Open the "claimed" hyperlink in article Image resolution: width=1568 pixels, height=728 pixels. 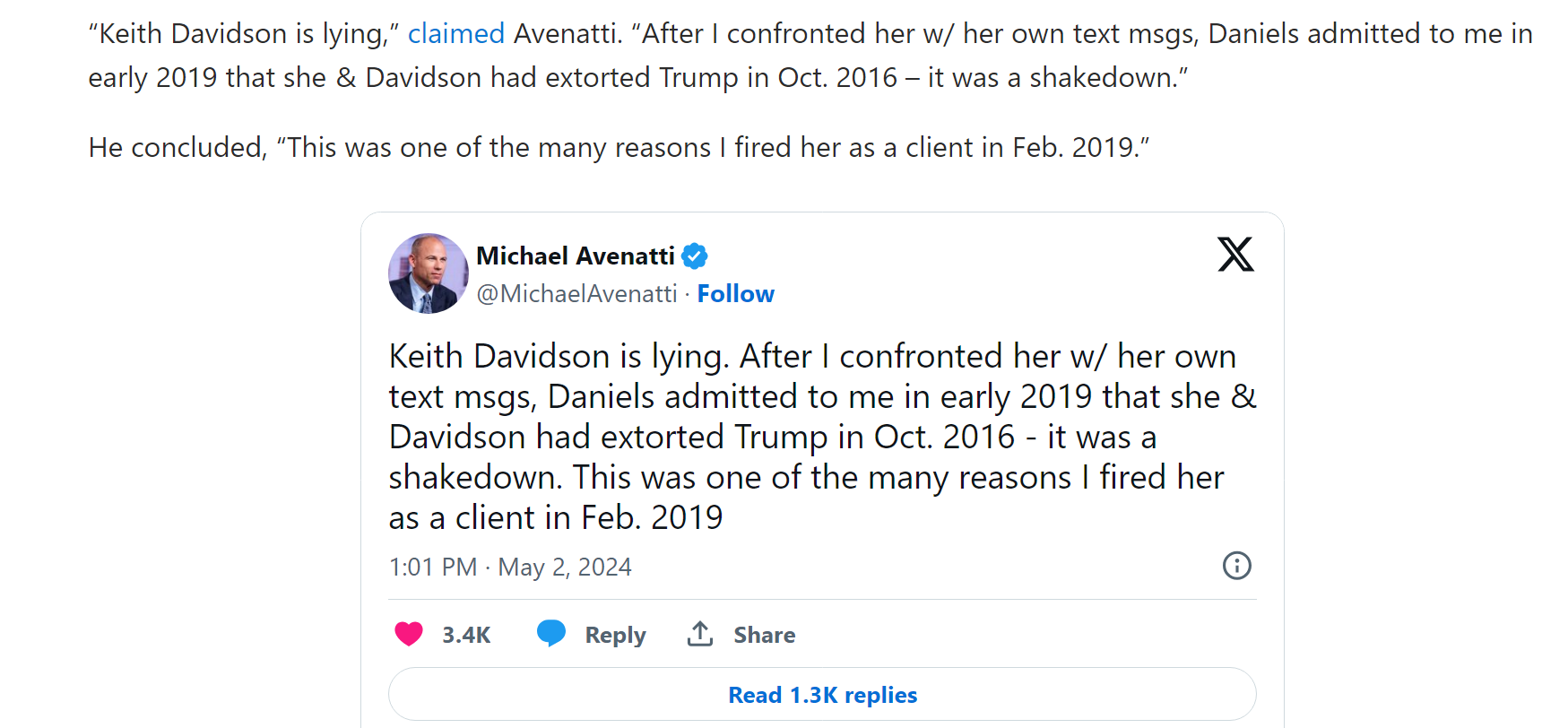456,34
